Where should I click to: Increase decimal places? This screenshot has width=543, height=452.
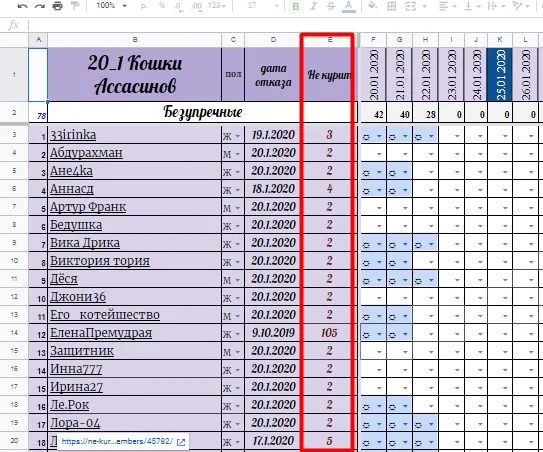196,6
